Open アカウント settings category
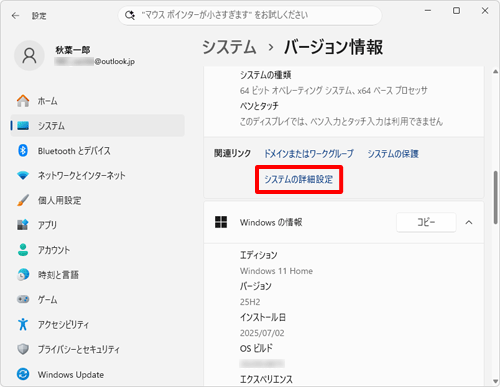The image size is (500, 387). (x=98, y=250)
